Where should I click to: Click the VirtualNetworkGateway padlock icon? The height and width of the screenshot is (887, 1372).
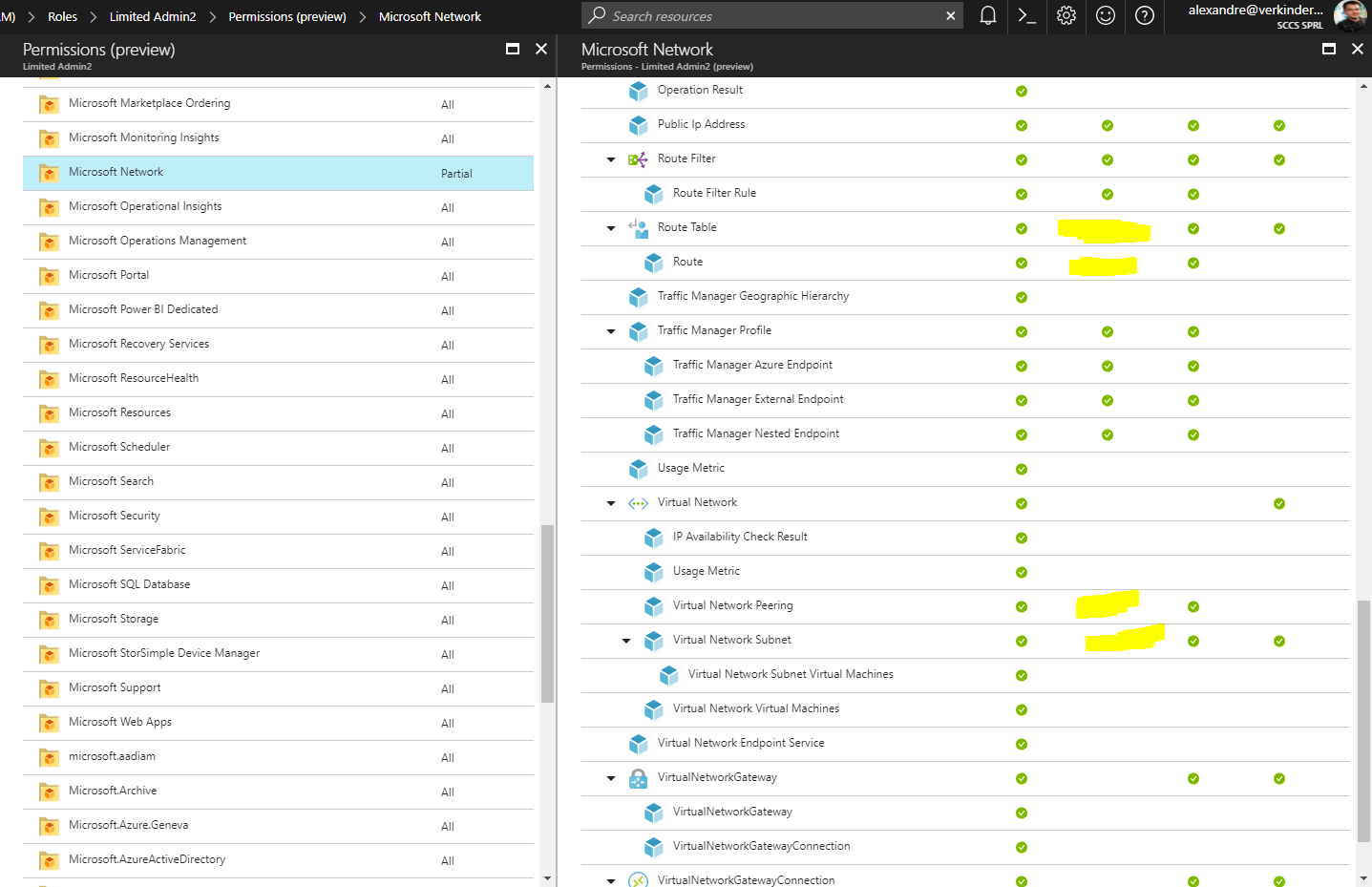click(x=638, y=777)
